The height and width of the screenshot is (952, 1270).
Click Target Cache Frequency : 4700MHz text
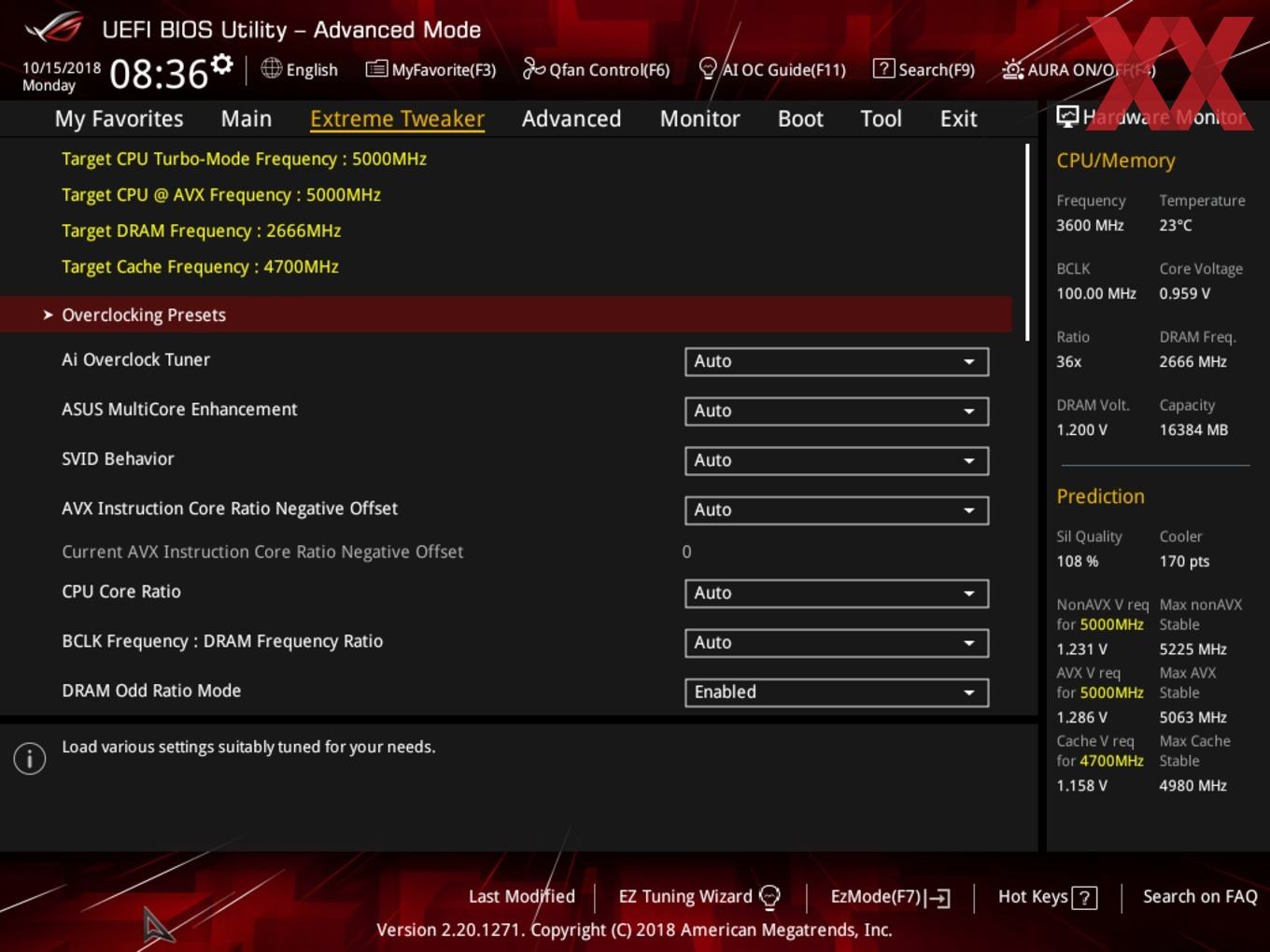tap(200, 267)
